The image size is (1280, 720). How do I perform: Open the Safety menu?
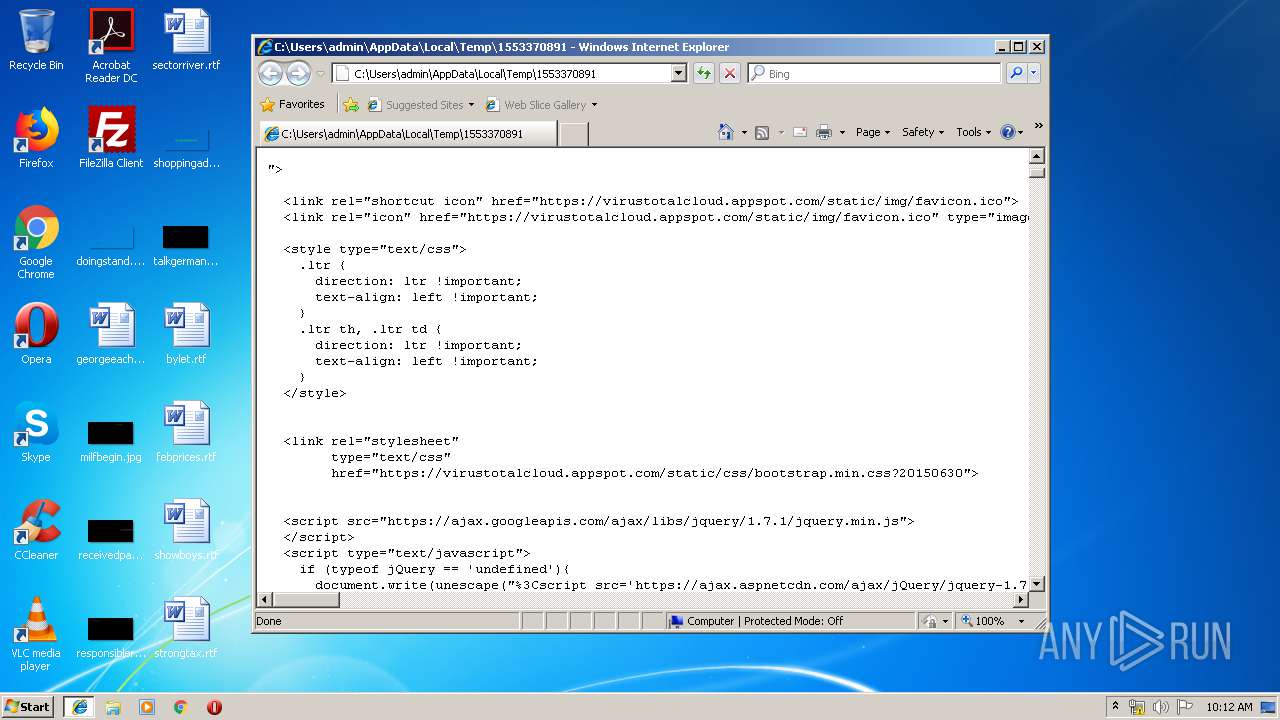tap(922, 132)
